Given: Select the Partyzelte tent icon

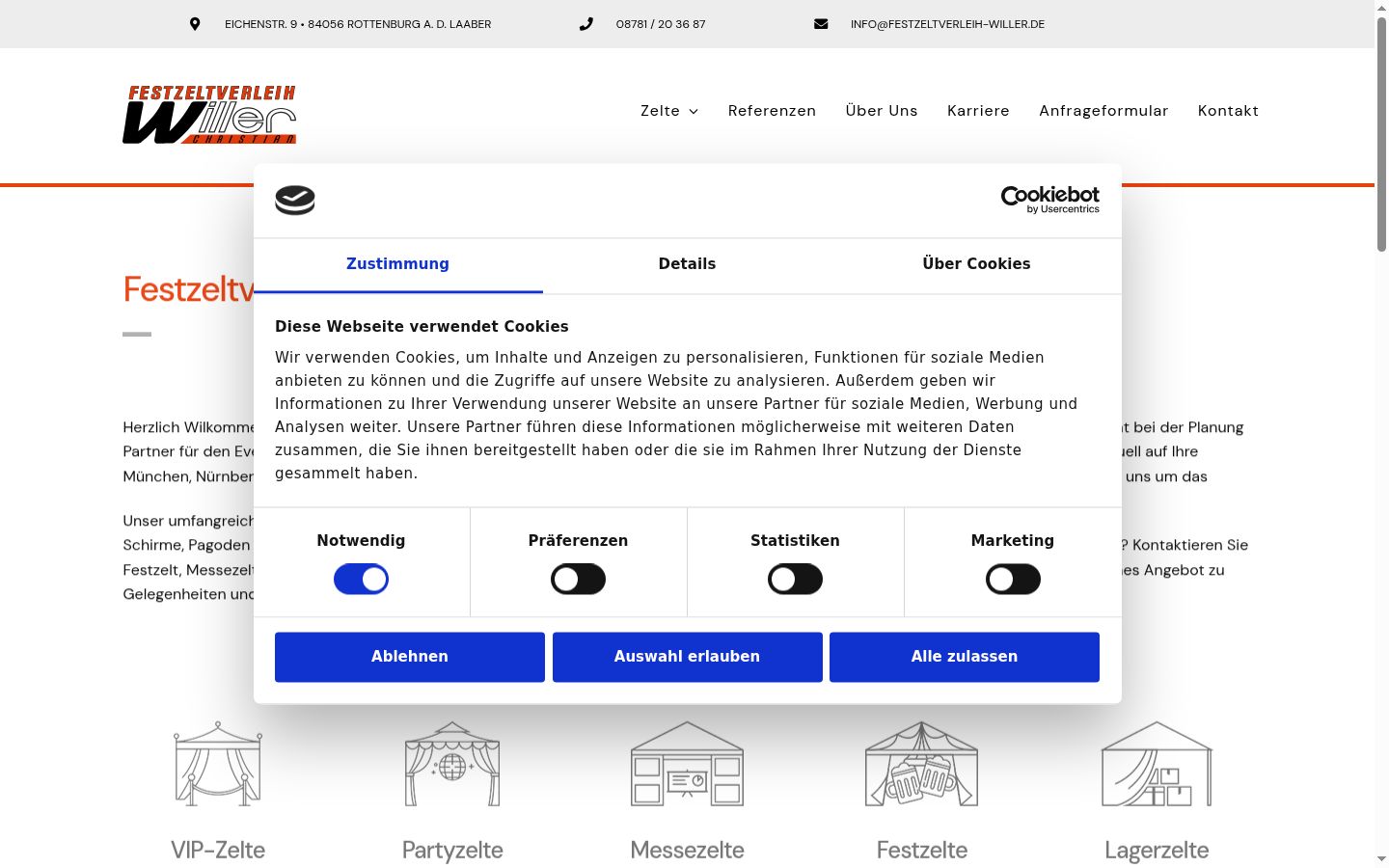Looking at the screenshot, I should [x=452, y=763].
